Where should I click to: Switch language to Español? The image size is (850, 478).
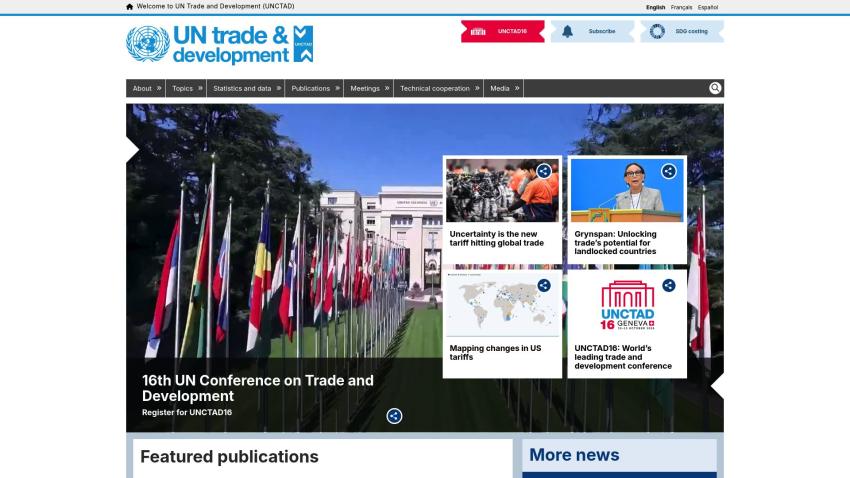pyautogui.click(x=708, y=8)
